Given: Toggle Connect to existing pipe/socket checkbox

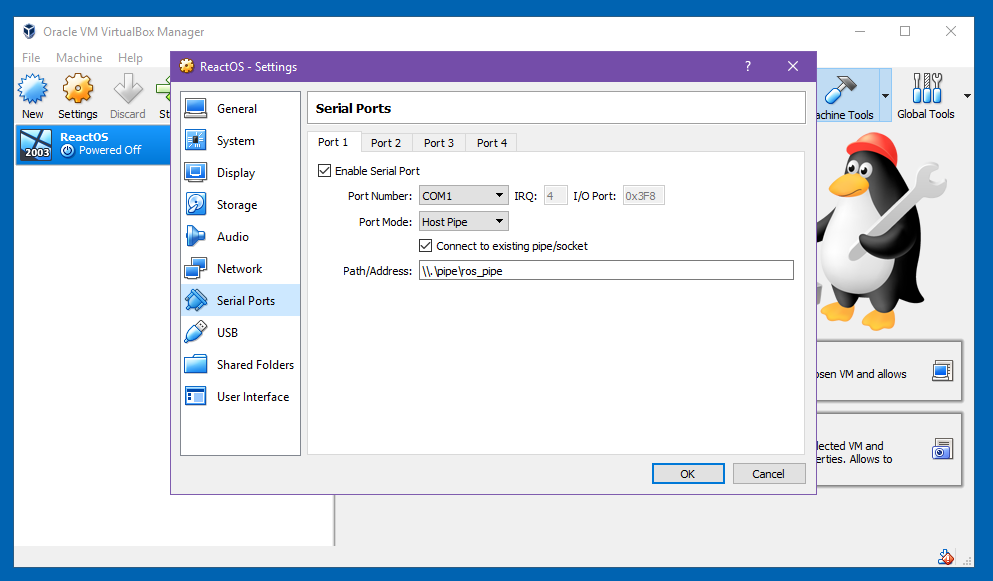Looking at the screenshot, I should (426, 246).
